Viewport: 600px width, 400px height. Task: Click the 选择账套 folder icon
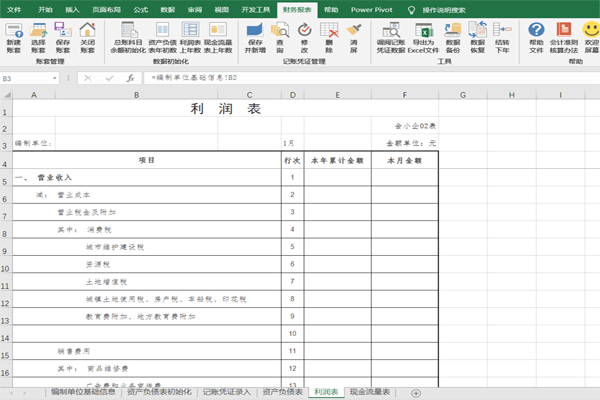coord(38,38)
